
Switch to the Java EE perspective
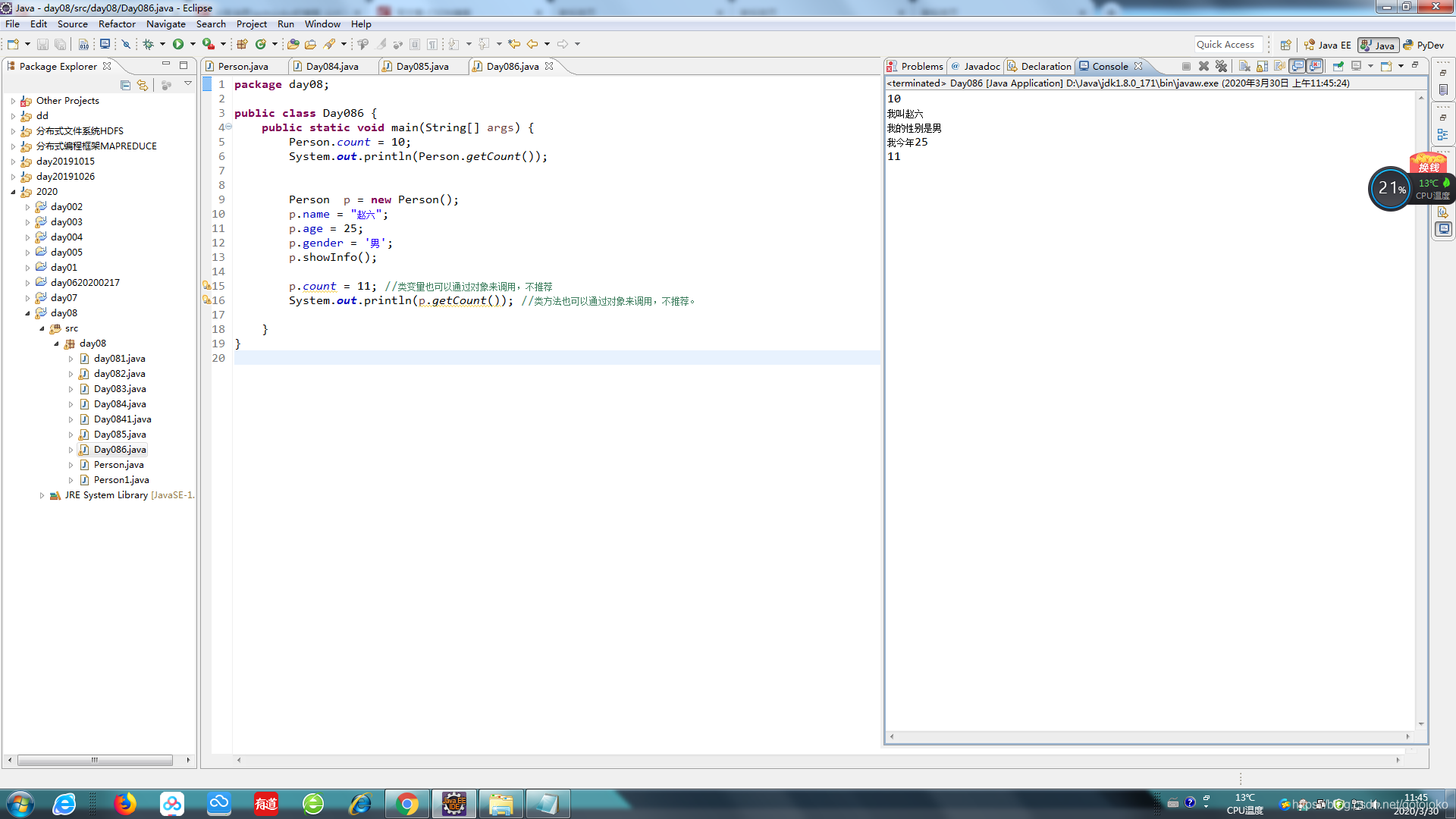click(x=1327, y=45)
